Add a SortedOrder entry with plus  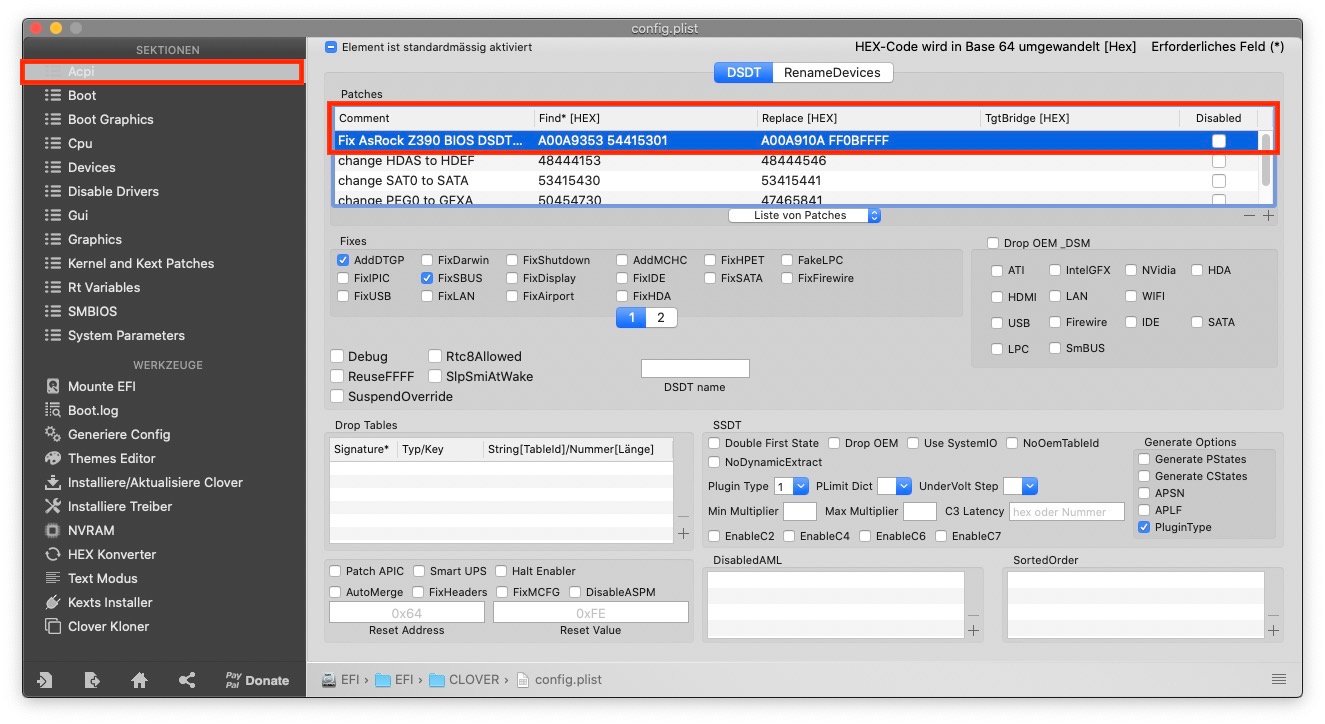pos(1273,631)
